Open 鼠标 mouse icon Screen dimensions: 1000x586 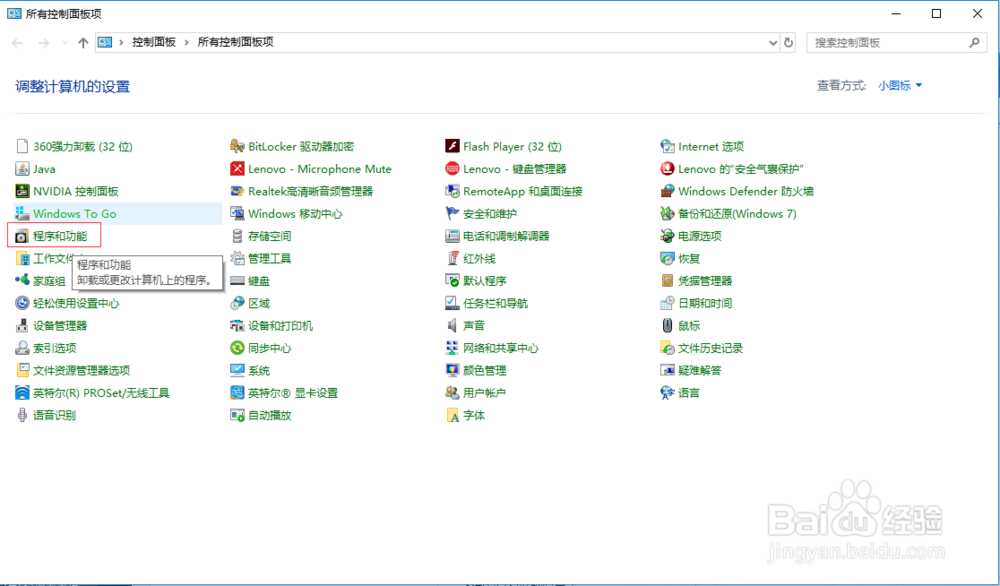[667, 326]
